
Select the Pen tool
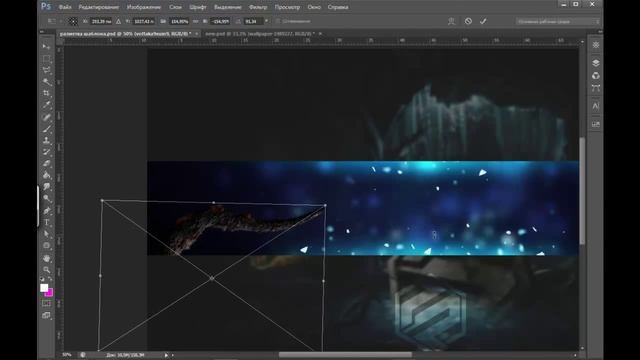tap(47, 211)
